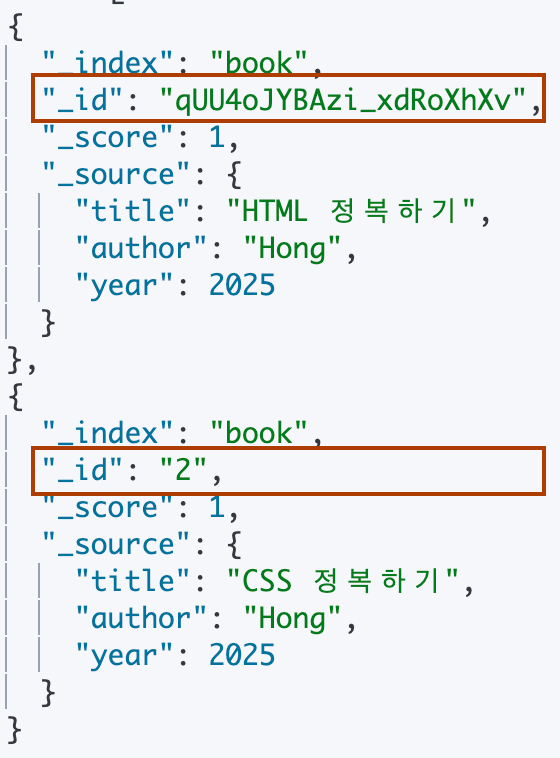Image resolution: width=560 pixels, height=758 pixels.
Task: Click the first "_source" key
Action: point(116,175)
